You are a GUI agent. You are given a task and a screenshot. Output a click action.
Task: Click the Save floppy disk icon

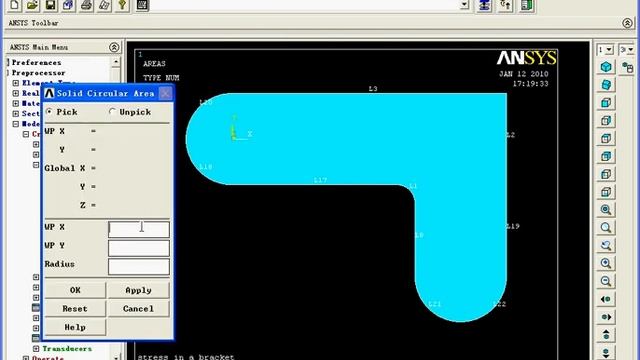(x=50, y=5)
